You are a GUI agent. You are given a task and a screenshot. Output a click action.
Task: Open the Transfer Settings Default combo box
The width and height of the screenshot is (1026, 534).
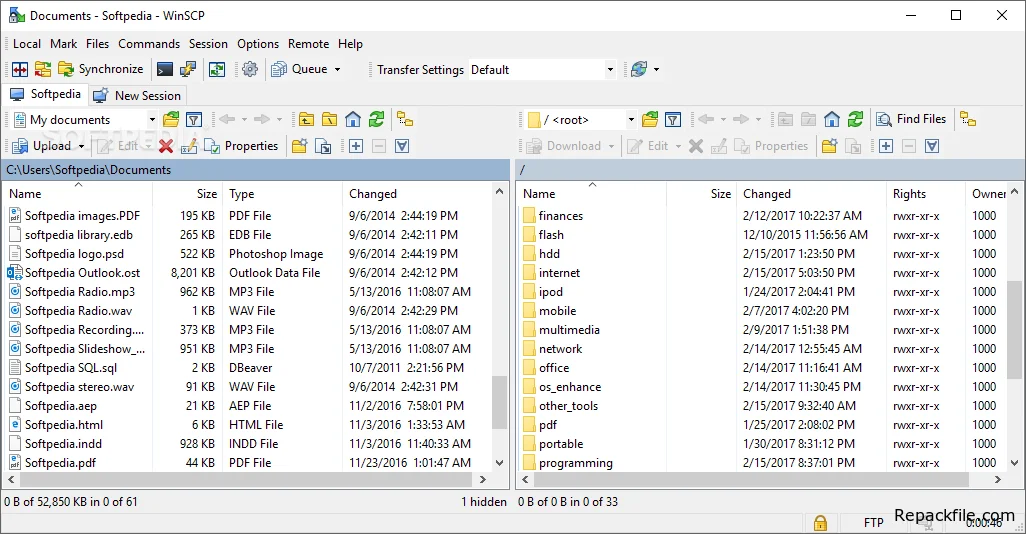(x=542, y=69)
